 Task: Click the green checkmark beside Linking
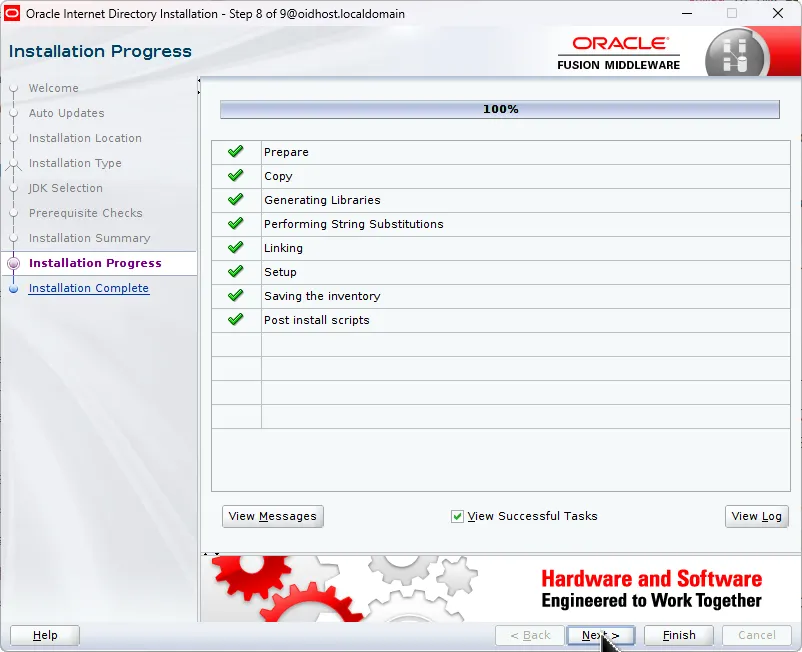(x=236, y=248)
